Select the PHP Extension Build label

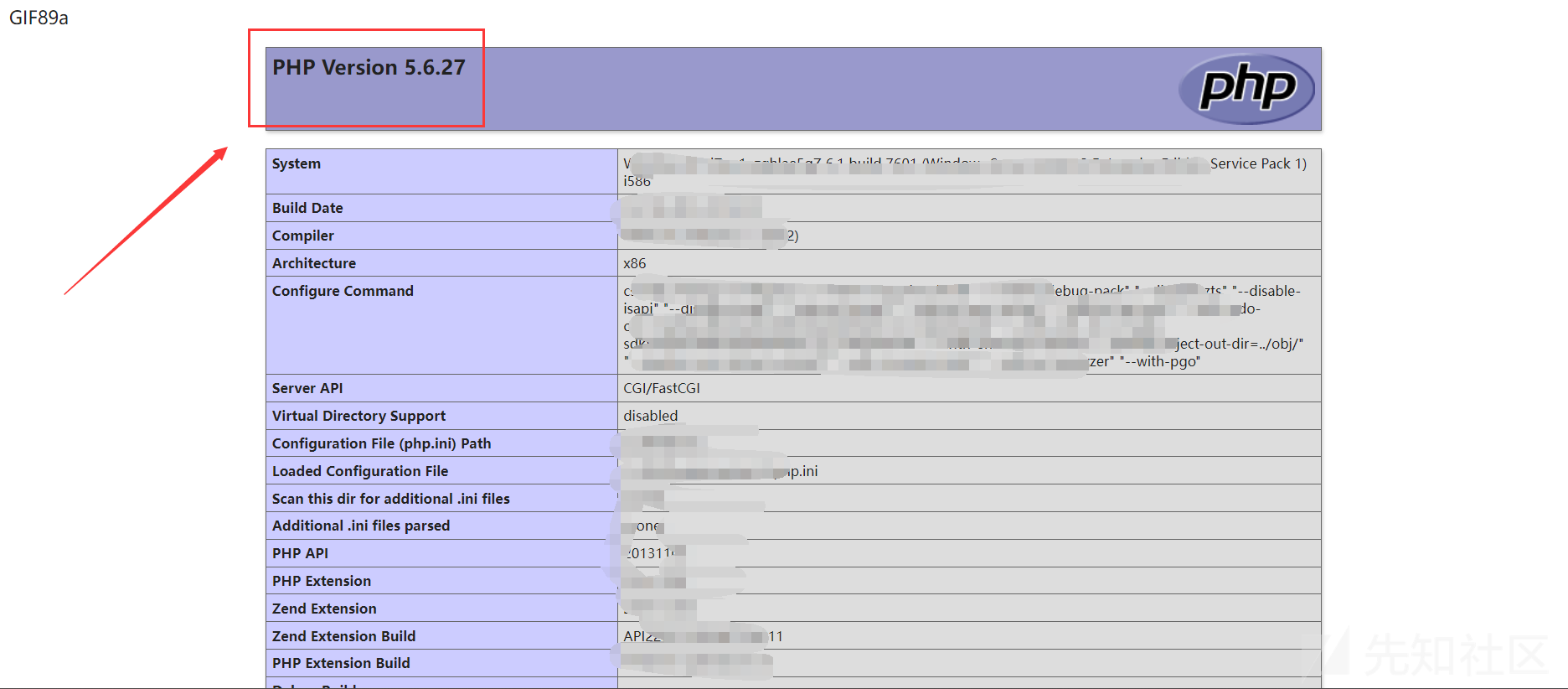[x=341, y=663]
